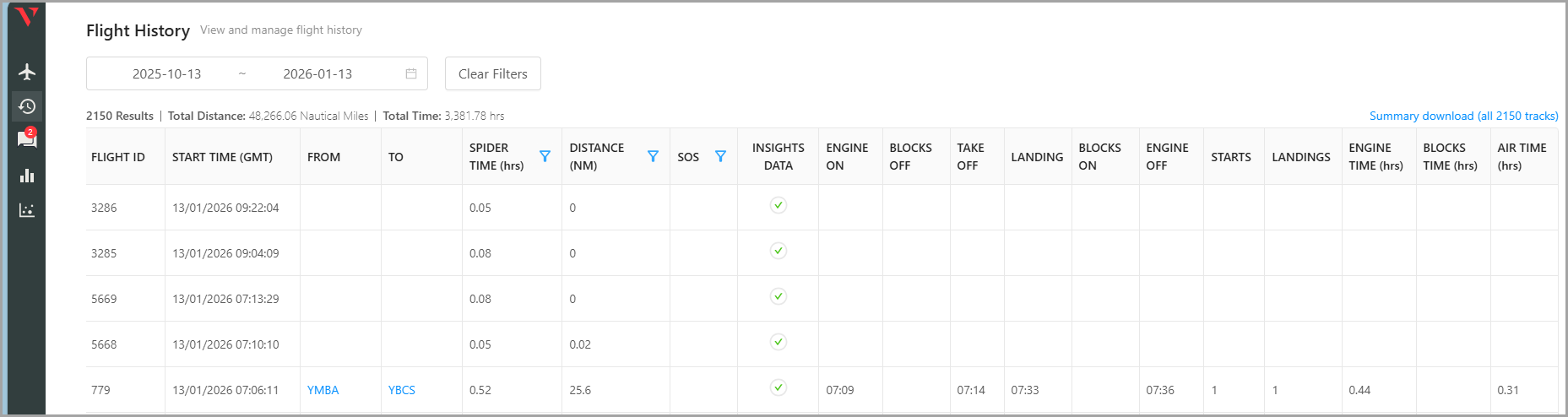Open the bar chart reports icon
Screen dimensions: 1568x417
click(x=27, y=176)
